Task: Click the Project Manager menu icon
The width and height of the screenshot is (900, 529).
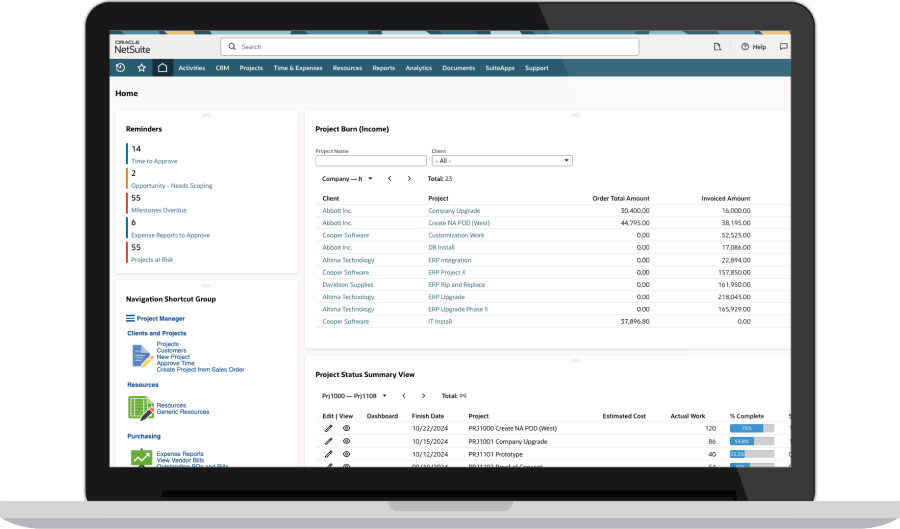Action: click(130, 318)
